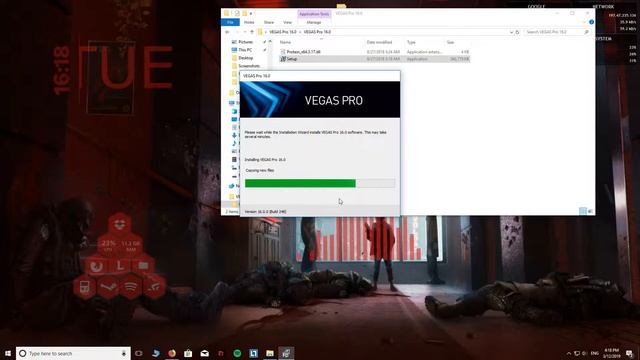
Task: Open Microsoft Edge from taskbar
Action: point(156,353)
